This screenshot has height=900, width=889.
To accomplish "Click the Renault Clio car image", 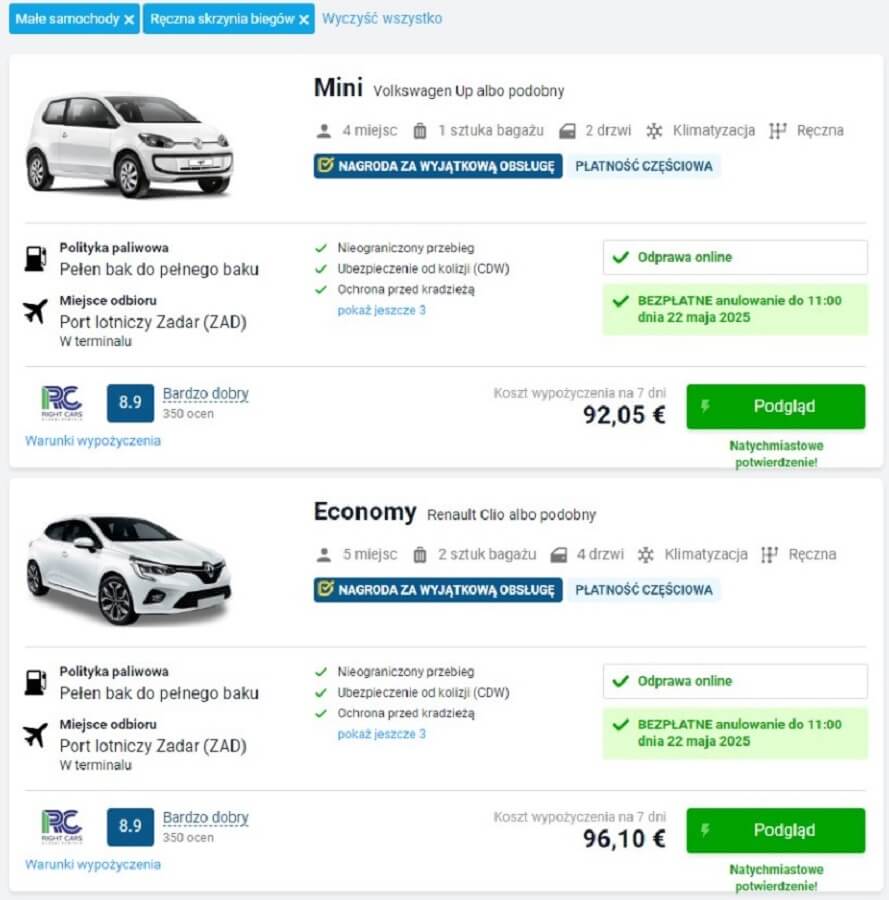I will 130,569.
